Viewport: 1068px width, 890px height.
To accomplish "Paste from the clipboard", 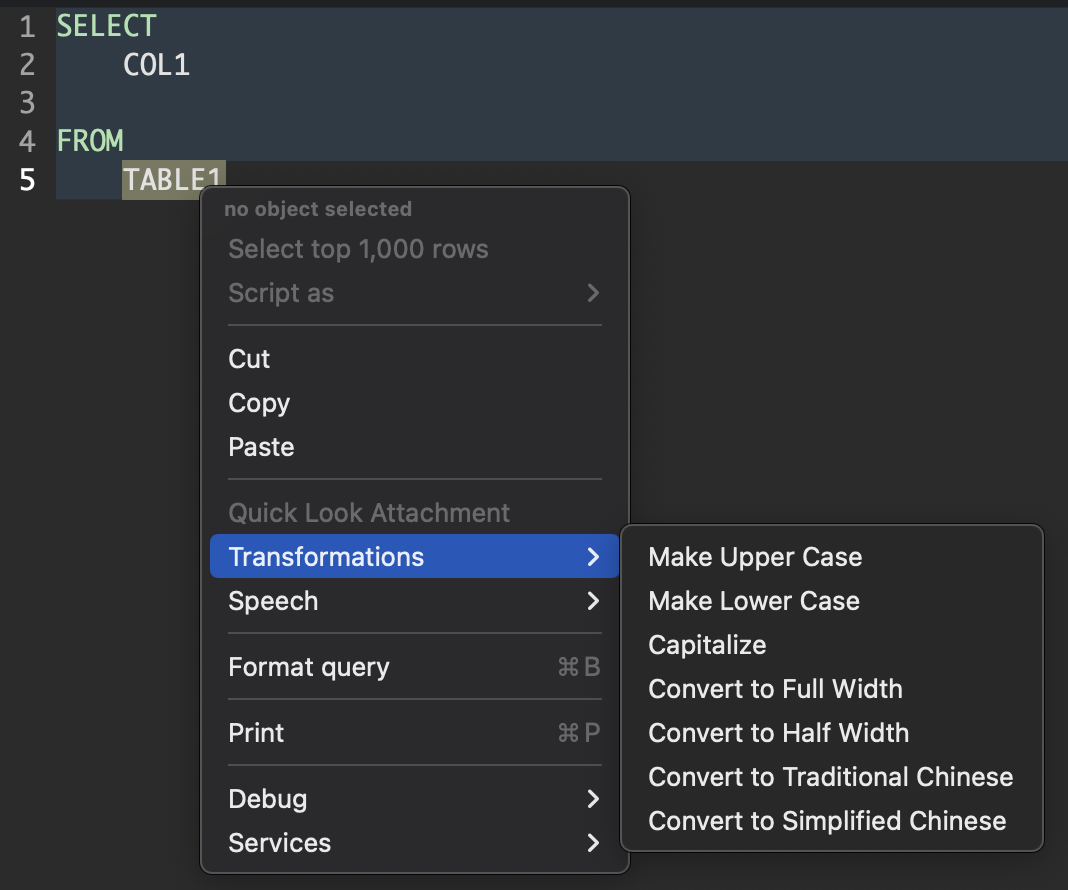I will click(x=261, y=446).
